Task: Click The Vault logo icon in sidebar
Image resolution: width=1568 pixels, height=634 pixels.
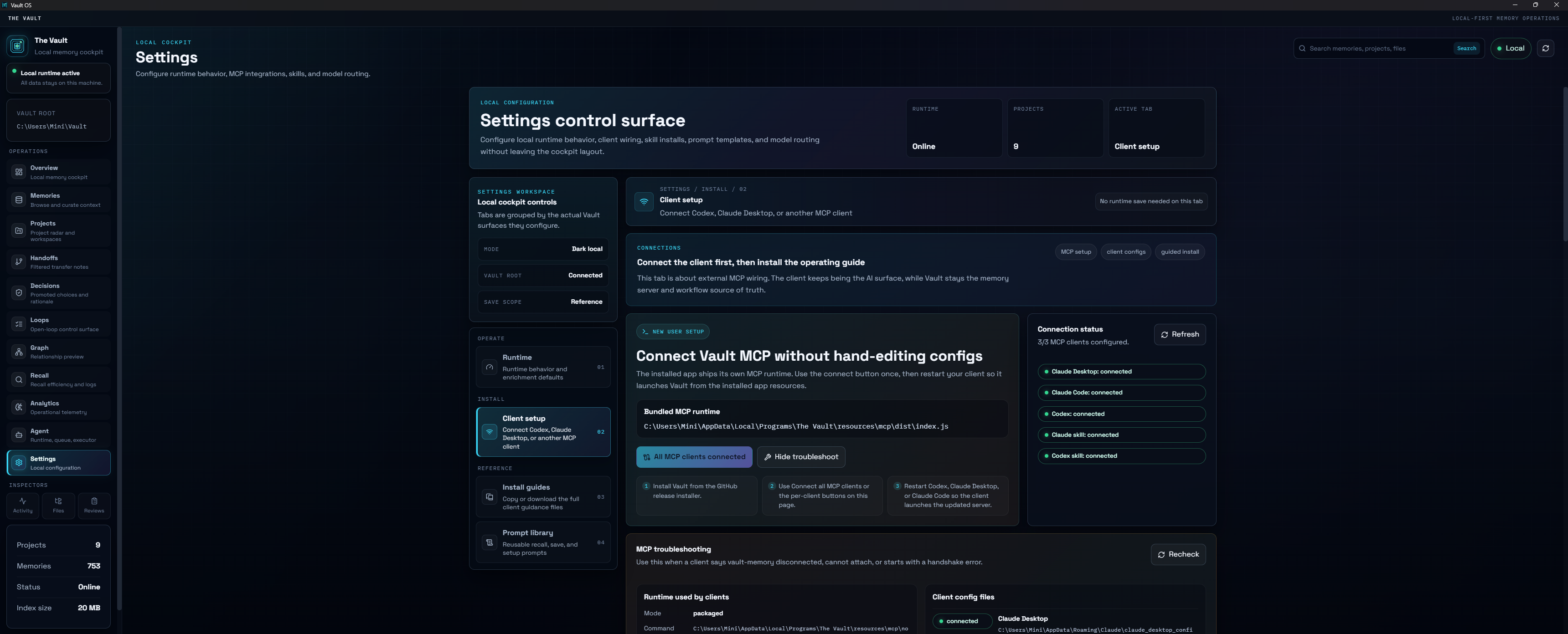Action: [x=18, y=46]
